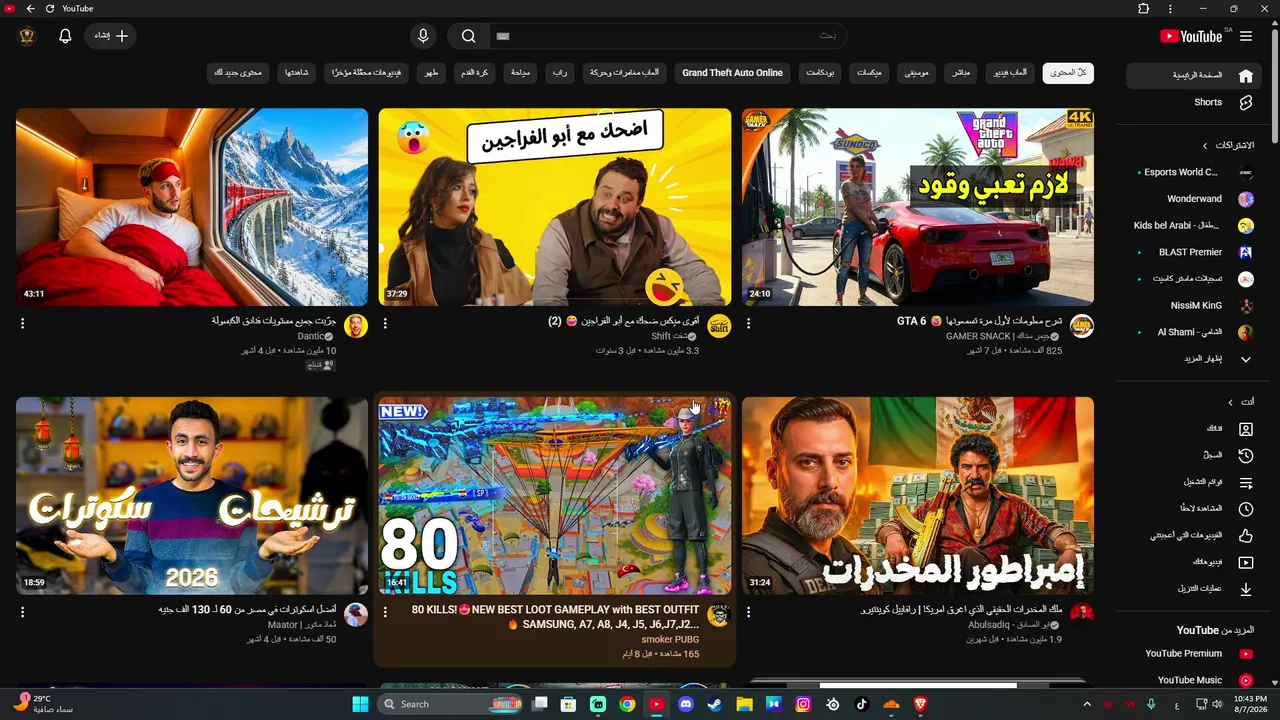Open the GAMER SNACK channel avatar
Image resolution: width=1280 pixels, height=720 pixels.
pos(1082,326)
